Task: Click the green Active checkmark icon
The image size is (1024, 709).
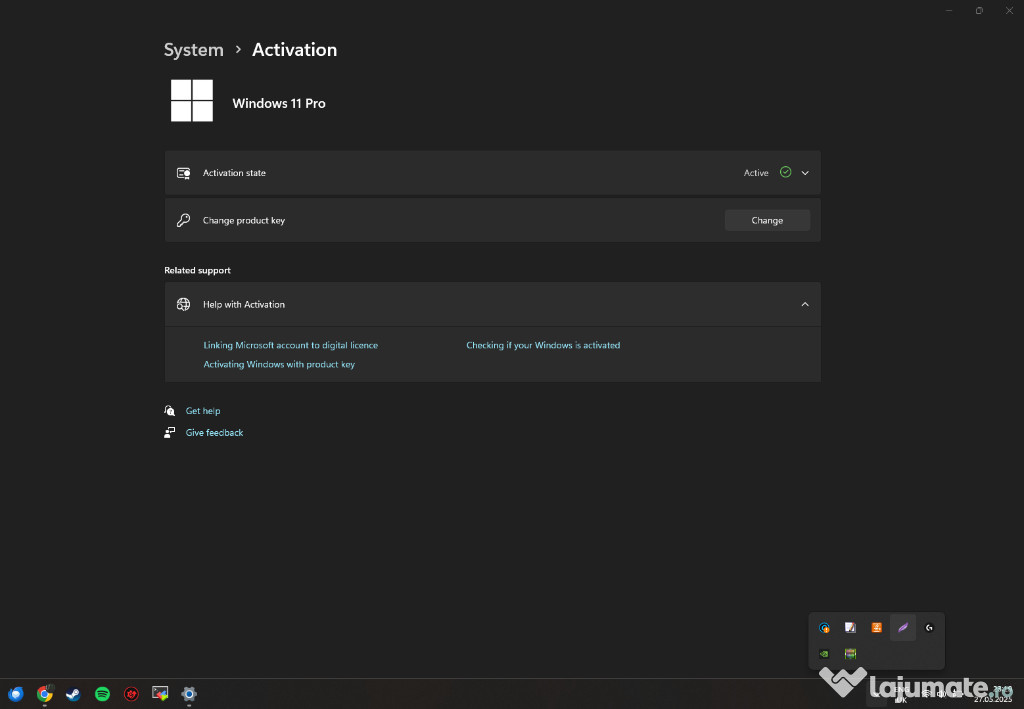Action: pyautogui.click(x=786, y=172)
